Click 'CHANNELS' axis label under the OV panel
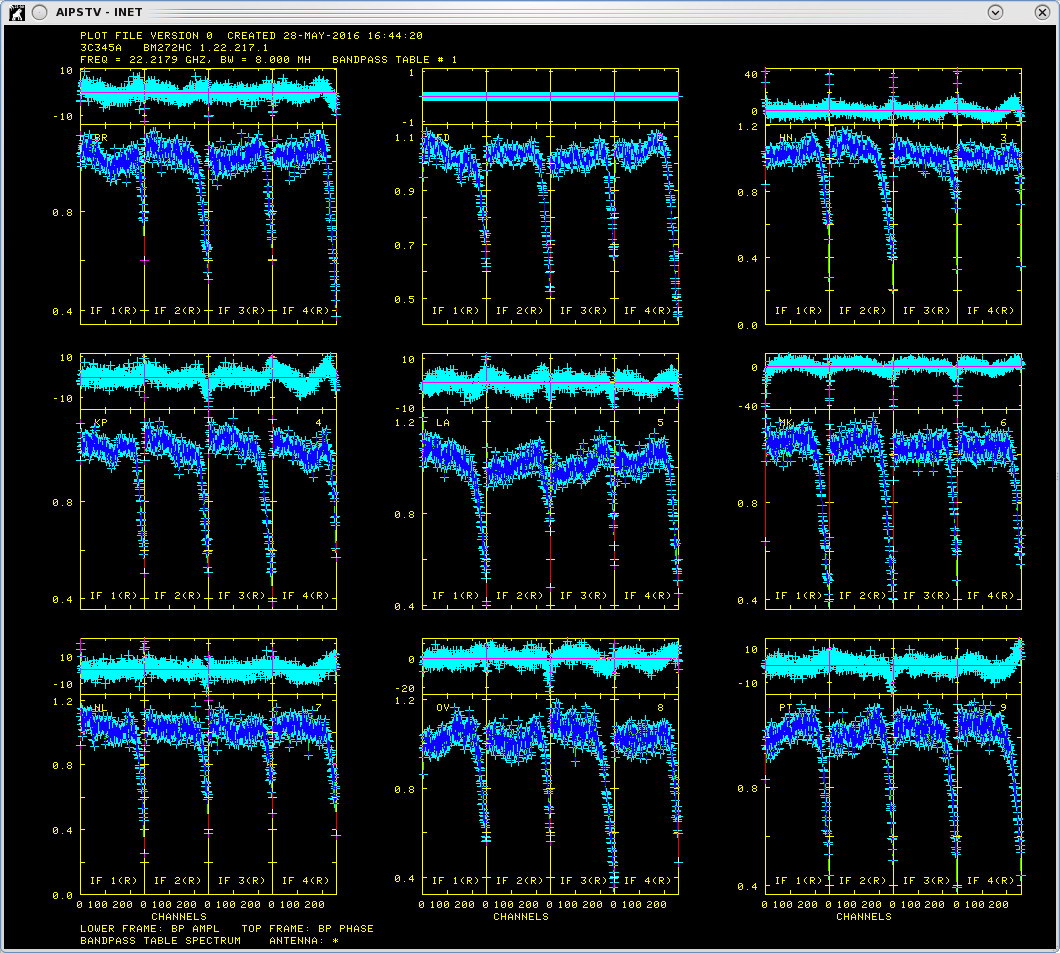The height and width of the screenshot is (953, 1060). 521,917
